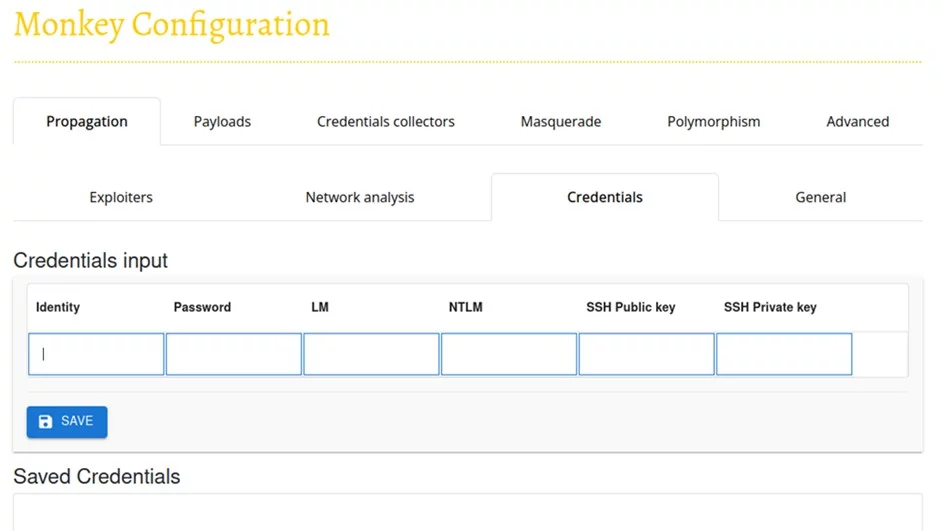Select the Network analysis sub-tab
The image size is (940, 531).
coord(359,198)
